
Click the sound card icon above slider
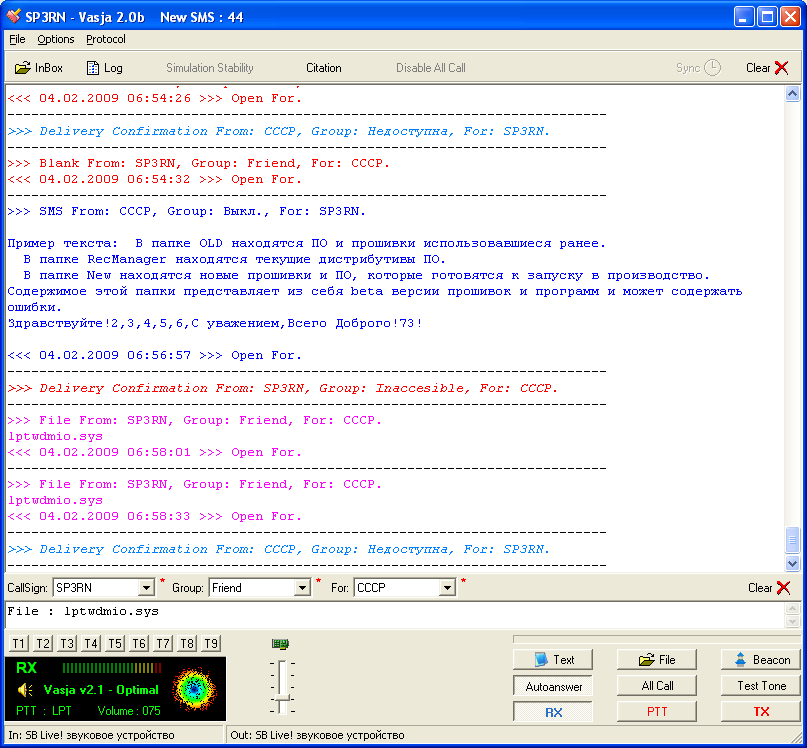pos(280,643)
